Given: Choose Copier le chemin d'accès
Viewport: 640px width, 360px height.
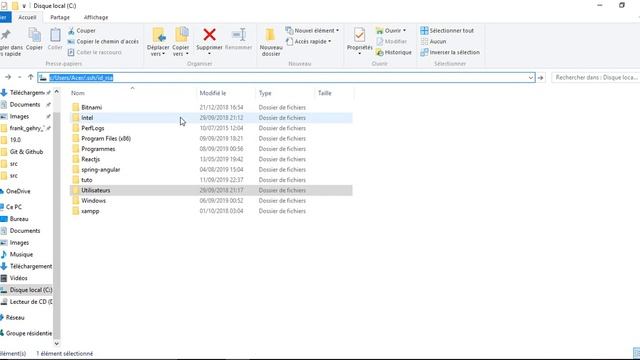Looking at the screenshot, I should pos(103,41).
